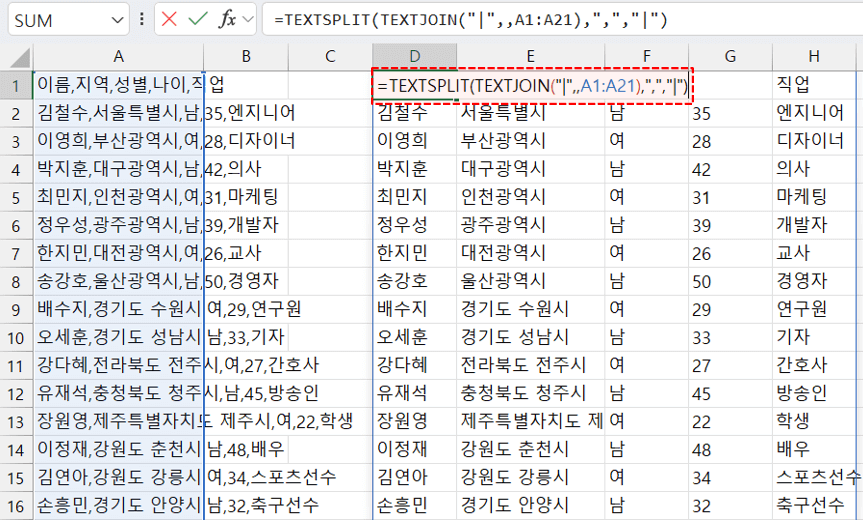This screenshot has height=520, width=863.
Task: Click cell H2 containing 엔지니어
Action: pyautogui.click(x=814, y=113)
